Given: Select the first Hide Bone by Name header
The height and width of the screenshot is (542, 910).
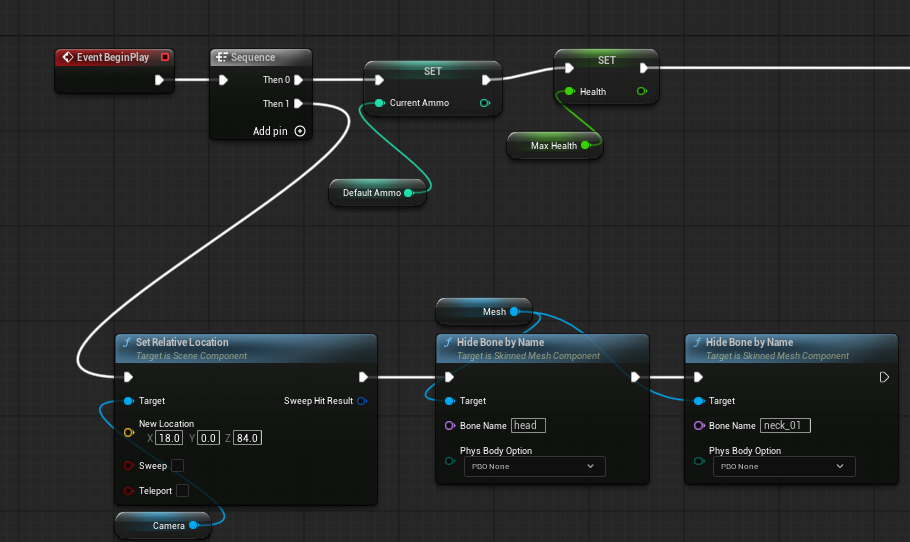Looking at the screenshot, I should coord(542,348).
